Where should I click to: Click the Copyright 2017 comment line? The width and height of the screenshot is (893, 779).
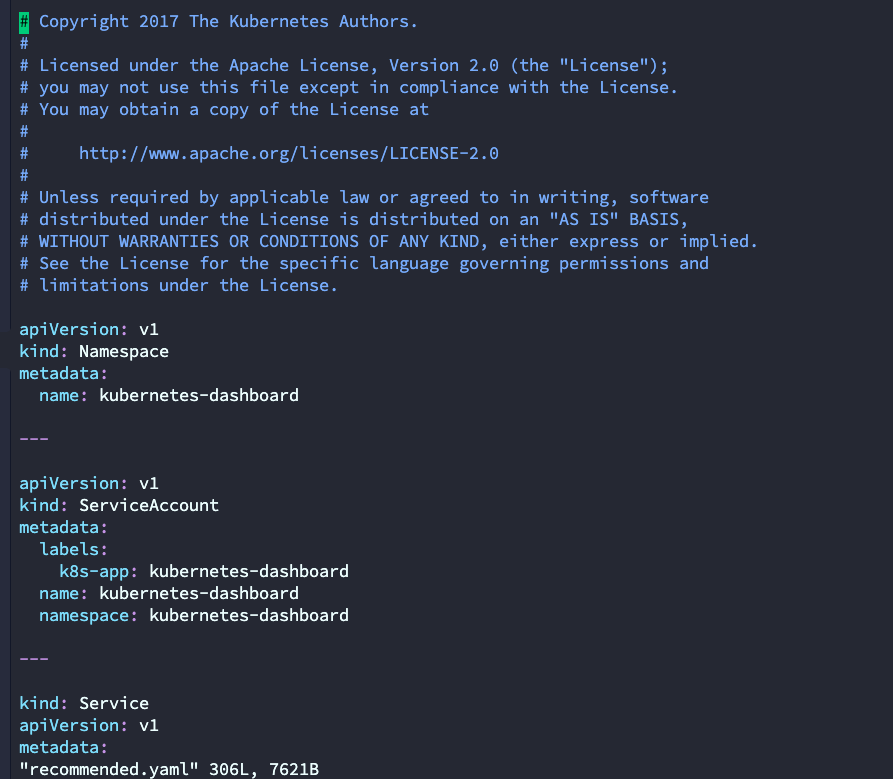(219, 22)
